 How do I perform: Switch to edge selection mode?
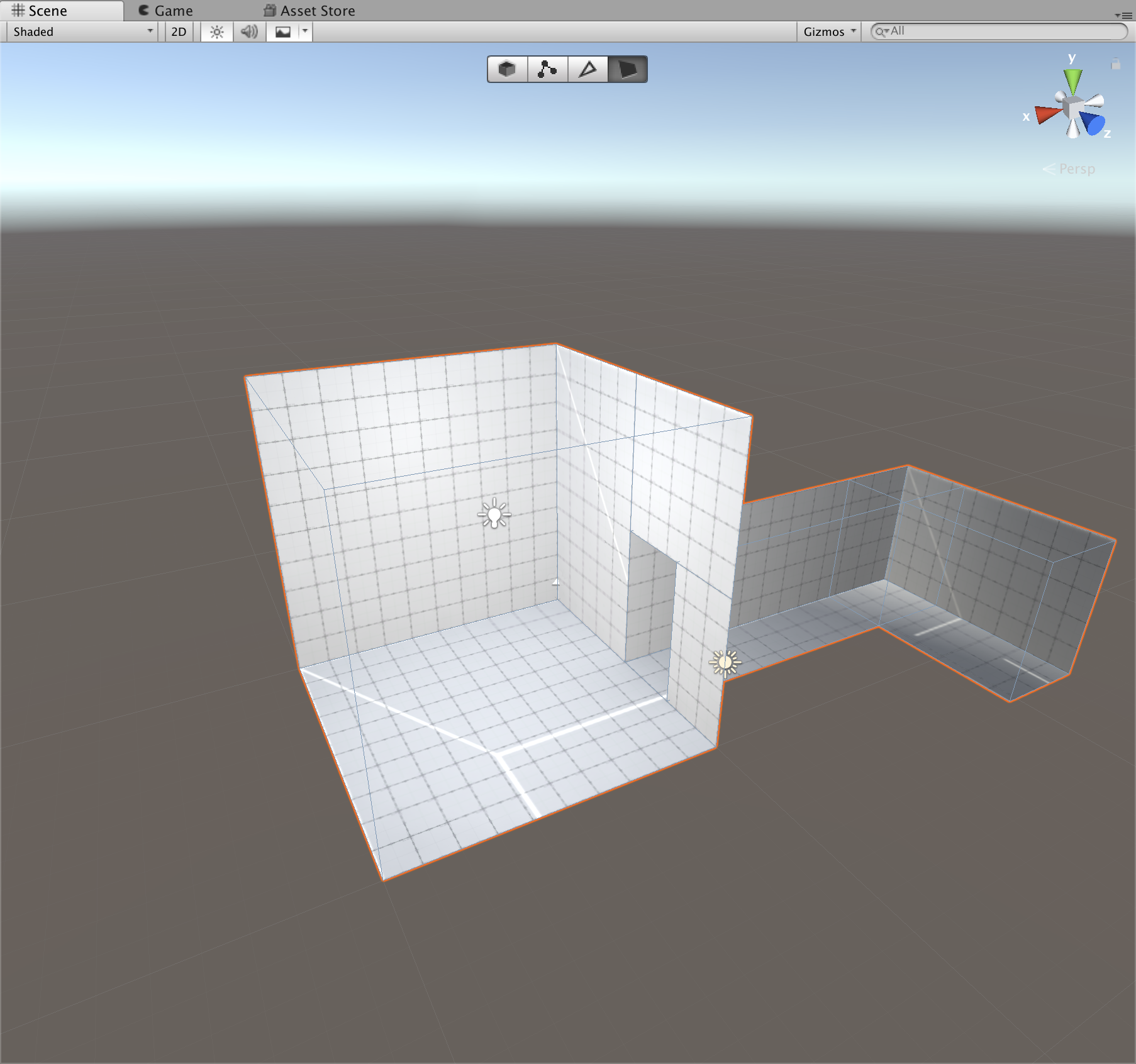pos(587,69)
